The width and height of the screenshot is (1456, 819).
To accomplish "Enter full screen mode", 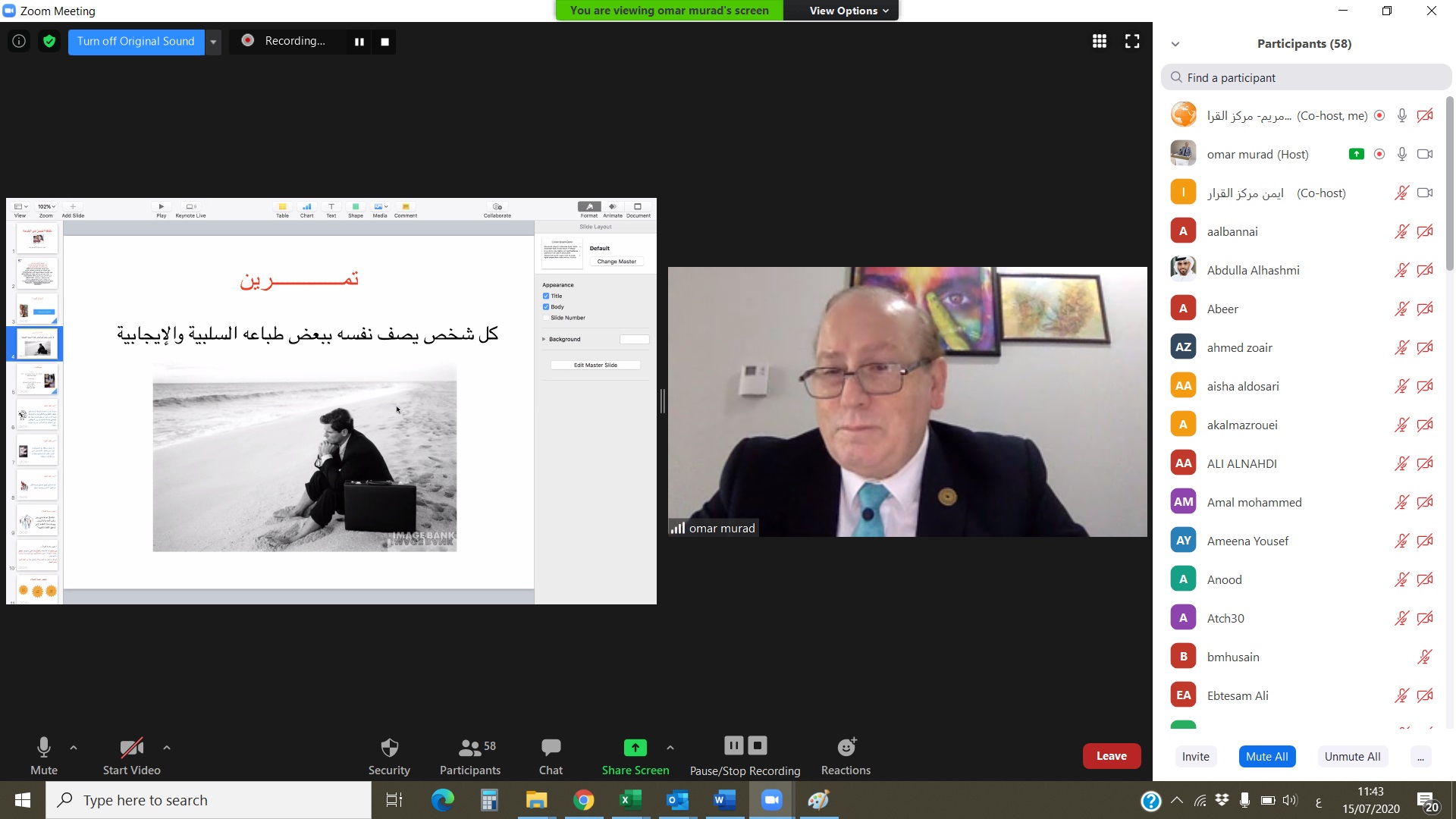I will coord(1132,42).
